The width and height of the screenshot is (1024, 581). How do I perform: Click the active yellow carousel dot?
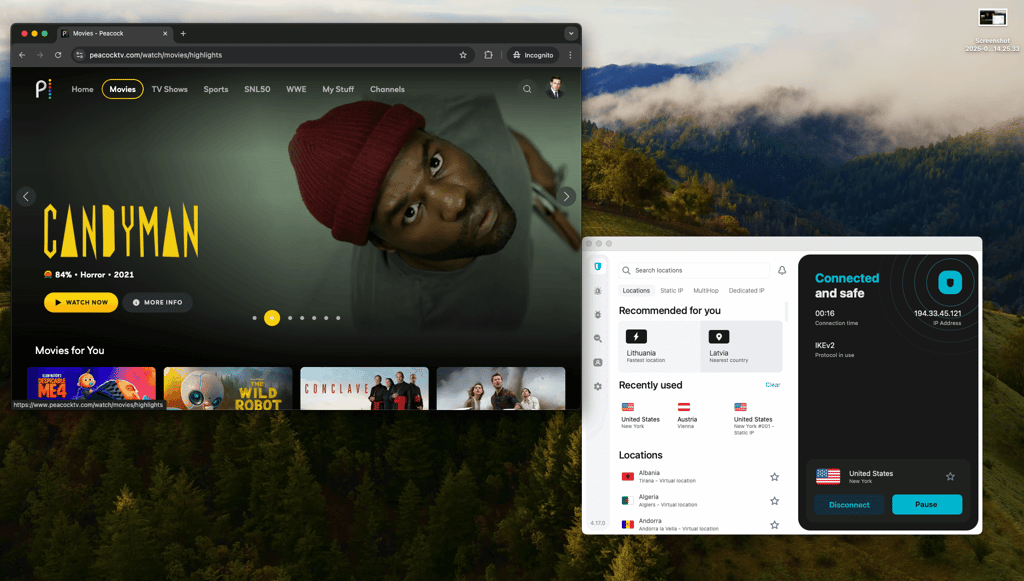pyautogui.click(x=272, y=318)
